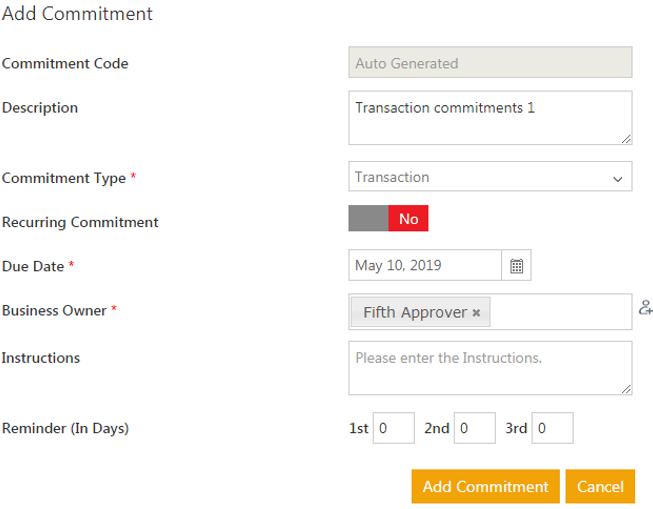The width and height of the screenshot is (653, 509).
Task: Click the Due Date field showing May 10, 2019
Action: [x=425, y=266]
